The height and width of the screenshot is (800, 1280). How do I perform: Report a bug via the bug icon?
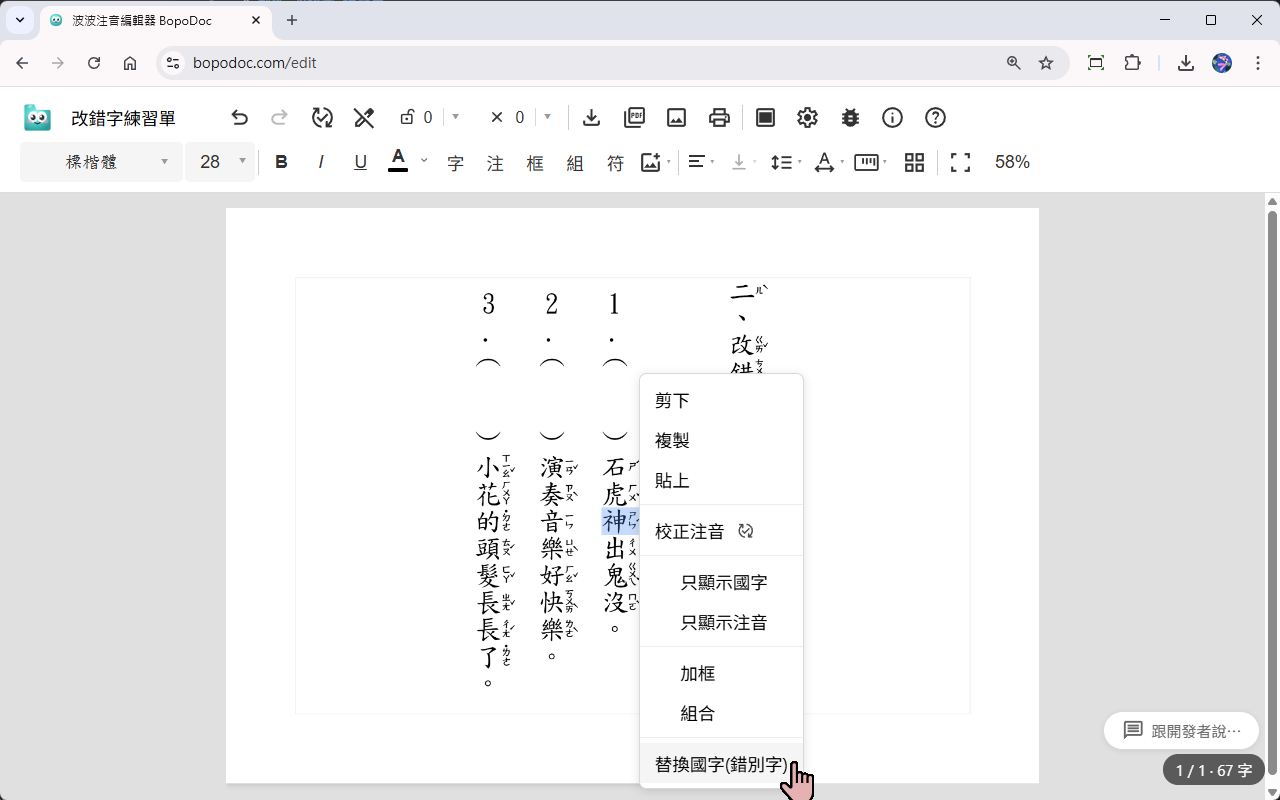pyautogui.click(x=849, y=117)
